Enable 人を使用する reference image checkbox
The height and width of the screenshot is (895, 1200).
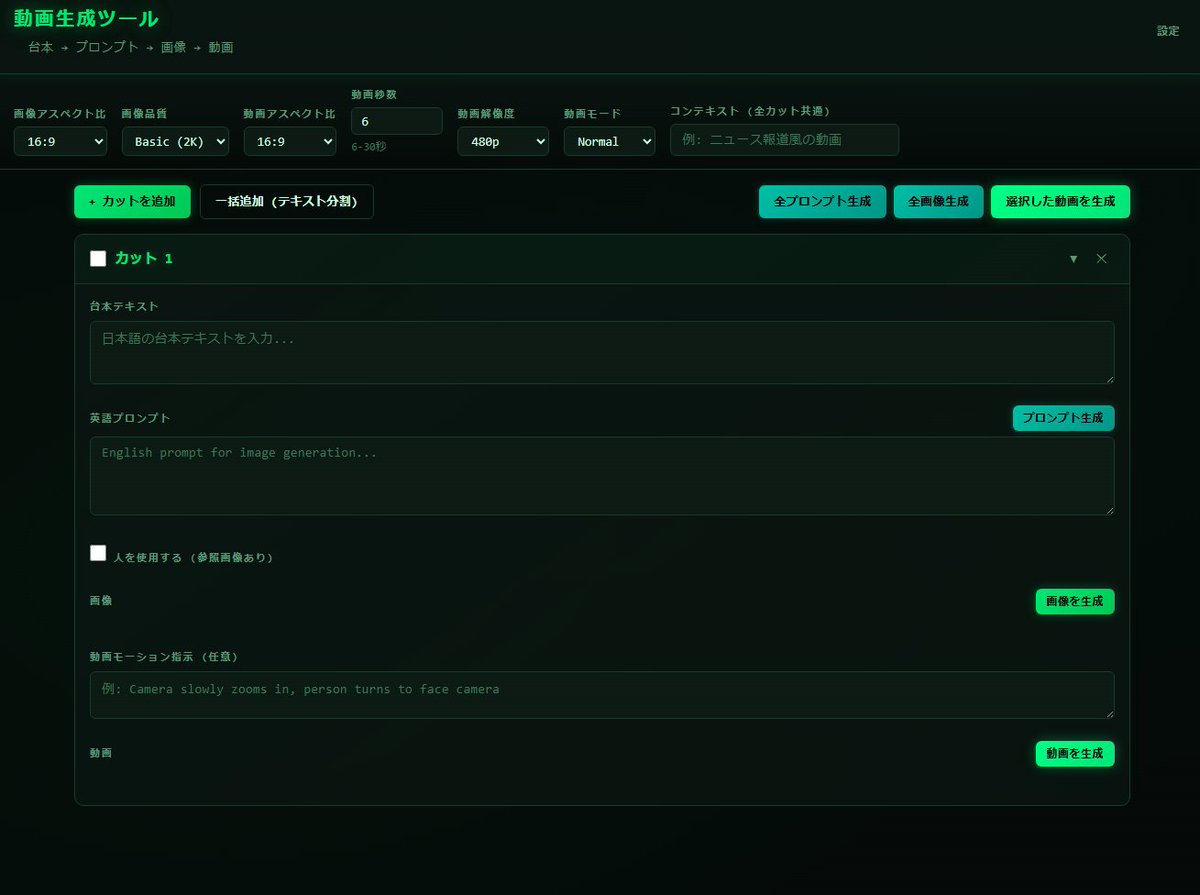tap(98, 553)
